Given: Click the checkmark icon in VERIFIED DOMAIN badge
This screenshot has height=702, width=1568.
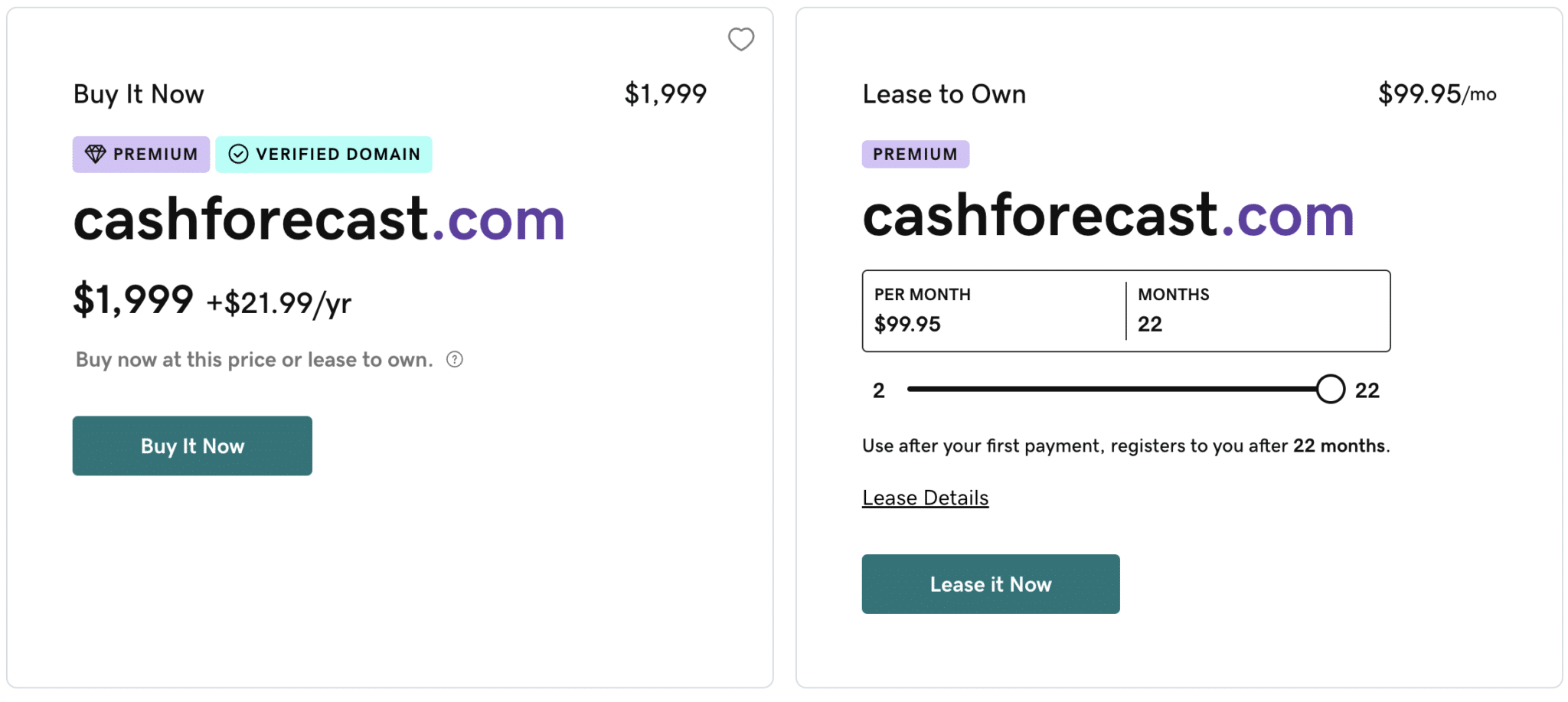Looking at the screenshot, I should coord(238,154).
